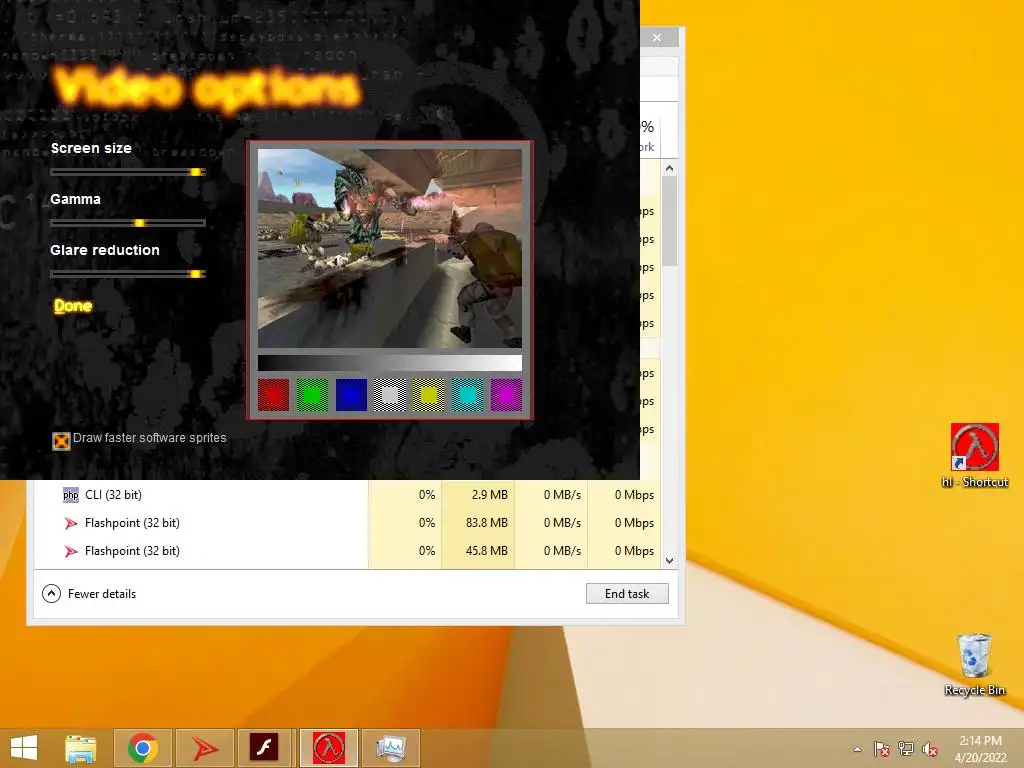Click the cyan color test swatch
The image size is (1024, 768).
click(x=468, y=394)
